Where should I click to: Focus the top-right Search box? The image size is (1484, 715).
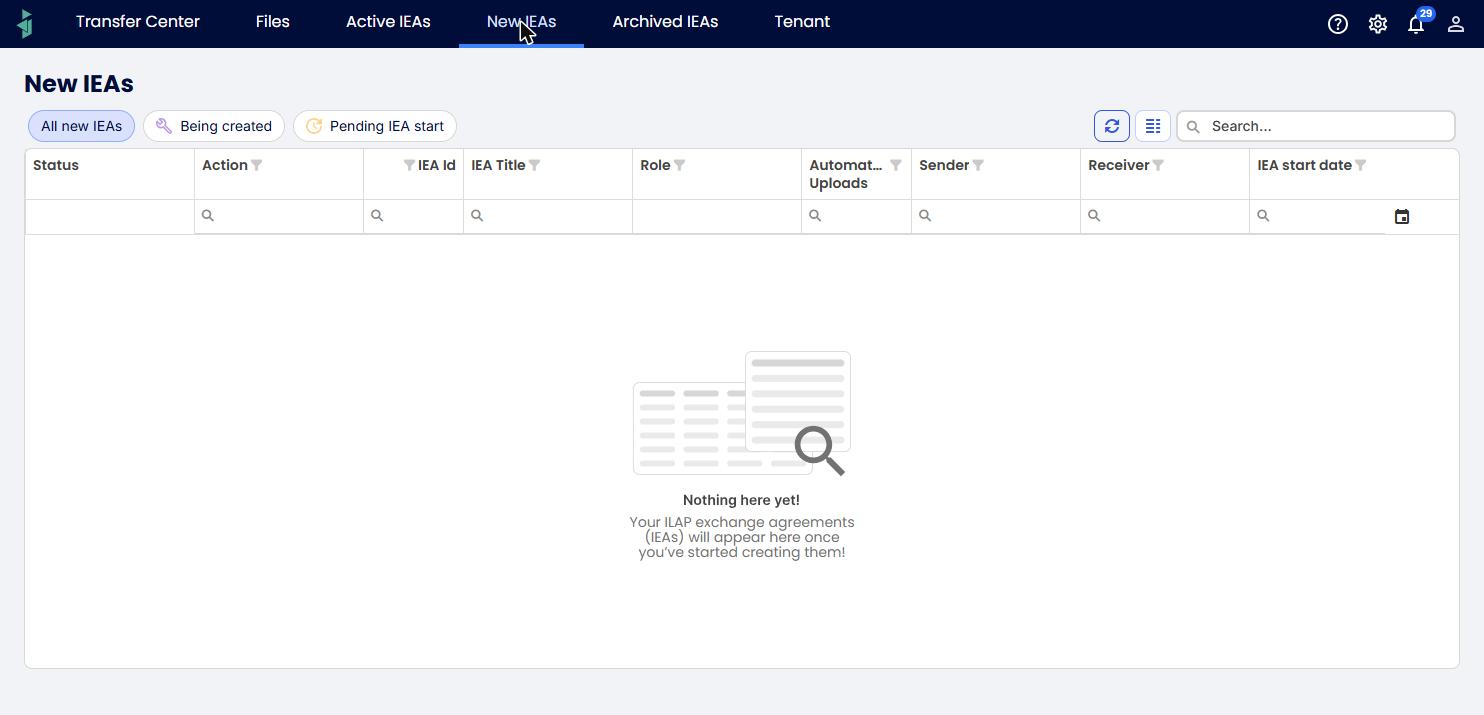point(1316,126)
